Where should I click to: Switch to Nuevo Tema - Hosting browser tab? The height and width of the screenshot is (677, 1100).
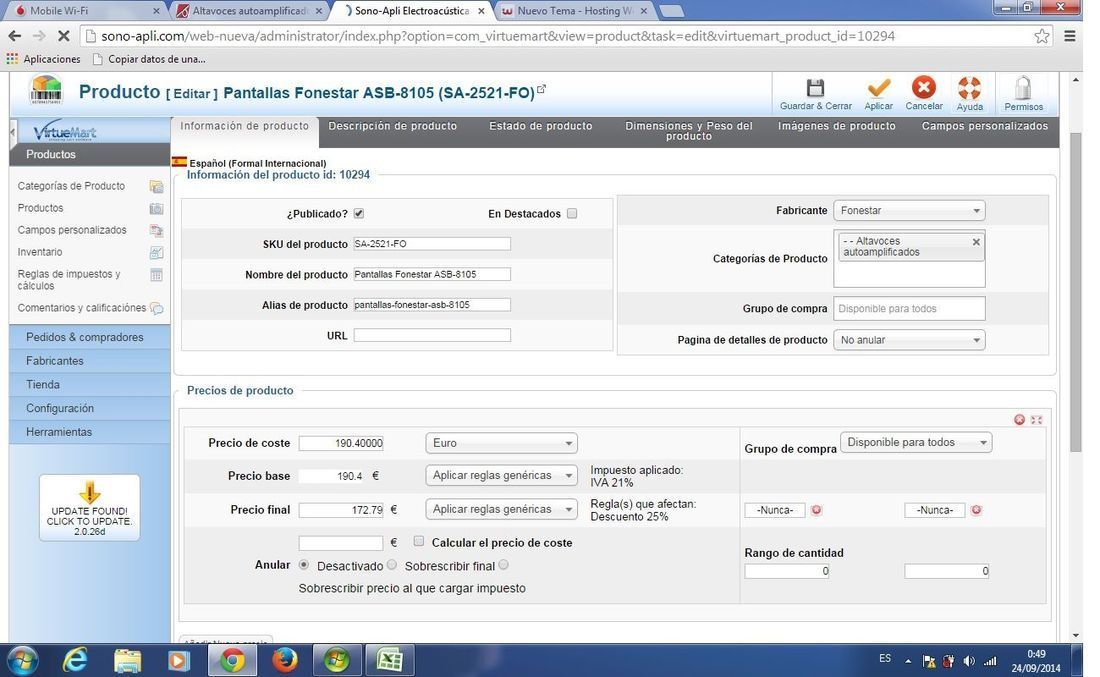point(575,11)
